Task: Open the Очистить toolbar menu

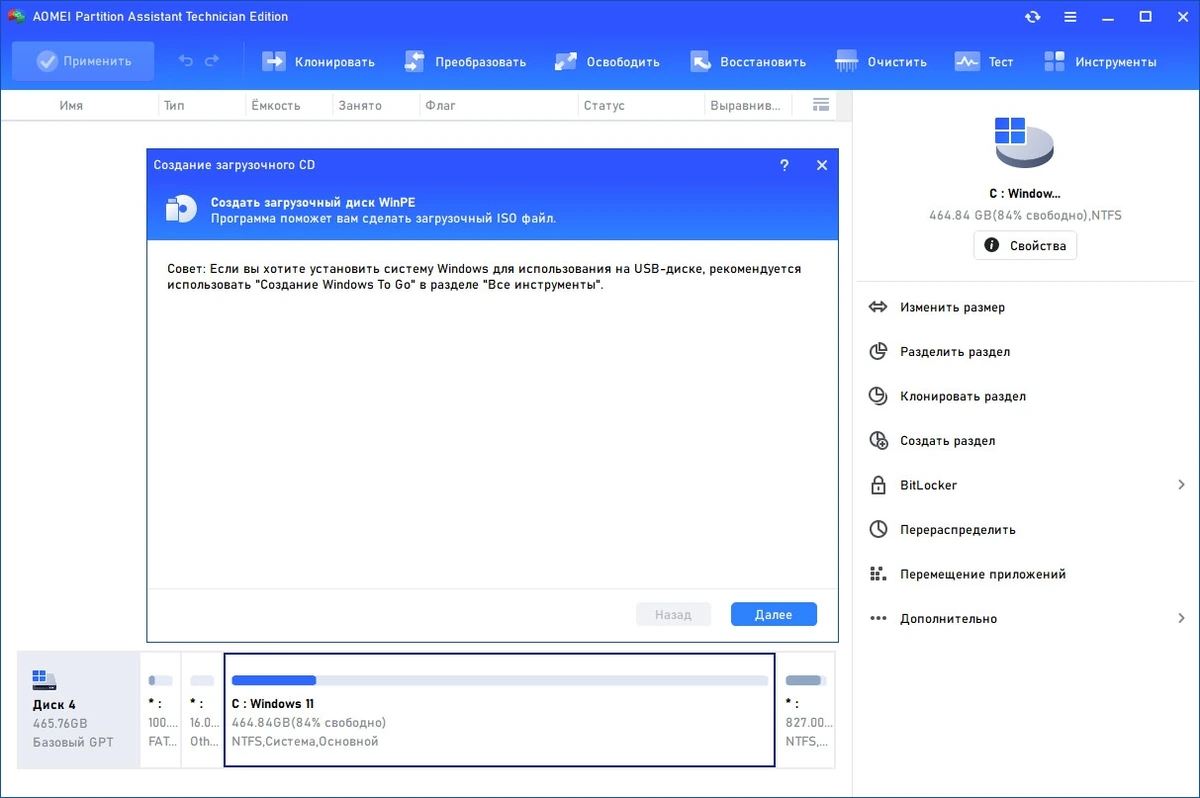Action: click(881, 61)
